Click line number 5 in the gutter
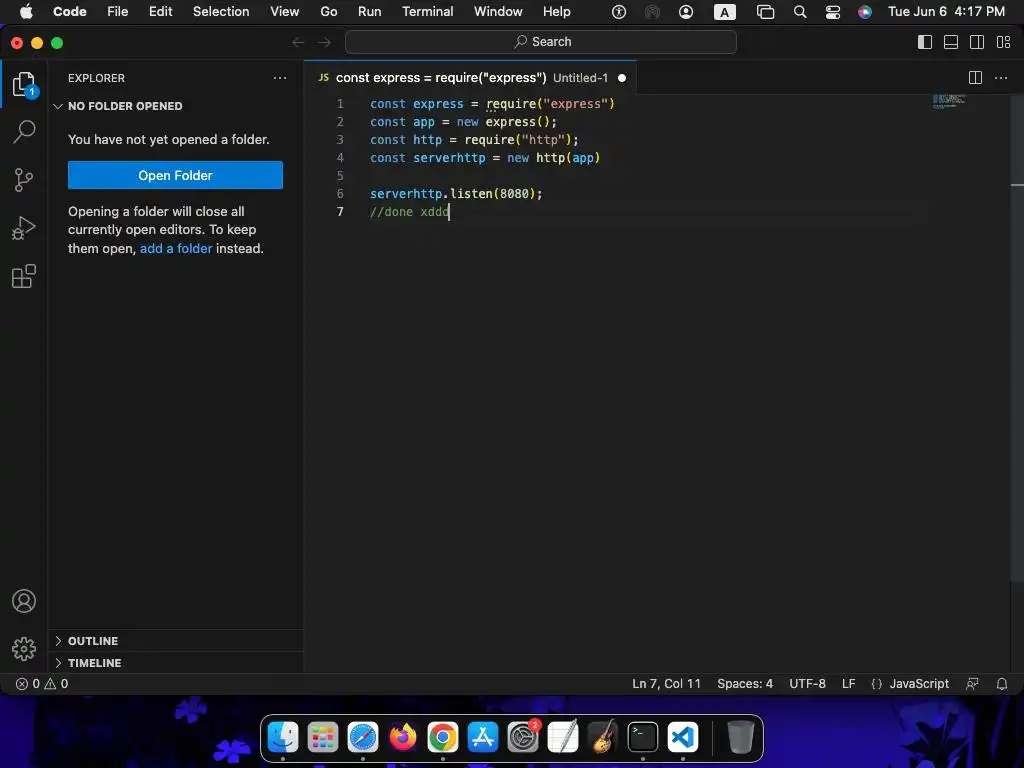Viewport: 1024px width, 768px height. pos(340,176)
